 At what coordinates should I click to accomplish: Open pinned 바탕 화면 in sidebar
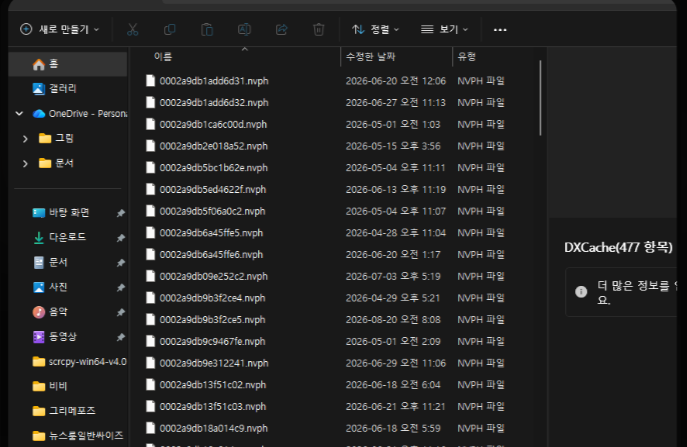click(61, 213)
